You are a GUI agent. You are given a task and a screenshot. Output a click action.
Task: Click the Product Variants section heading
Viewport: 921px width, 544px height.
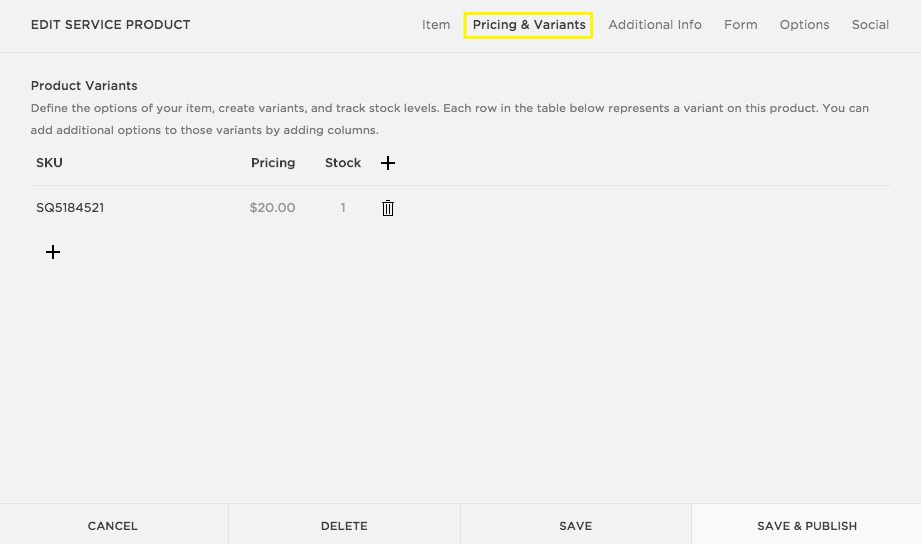tap(84, 86)
